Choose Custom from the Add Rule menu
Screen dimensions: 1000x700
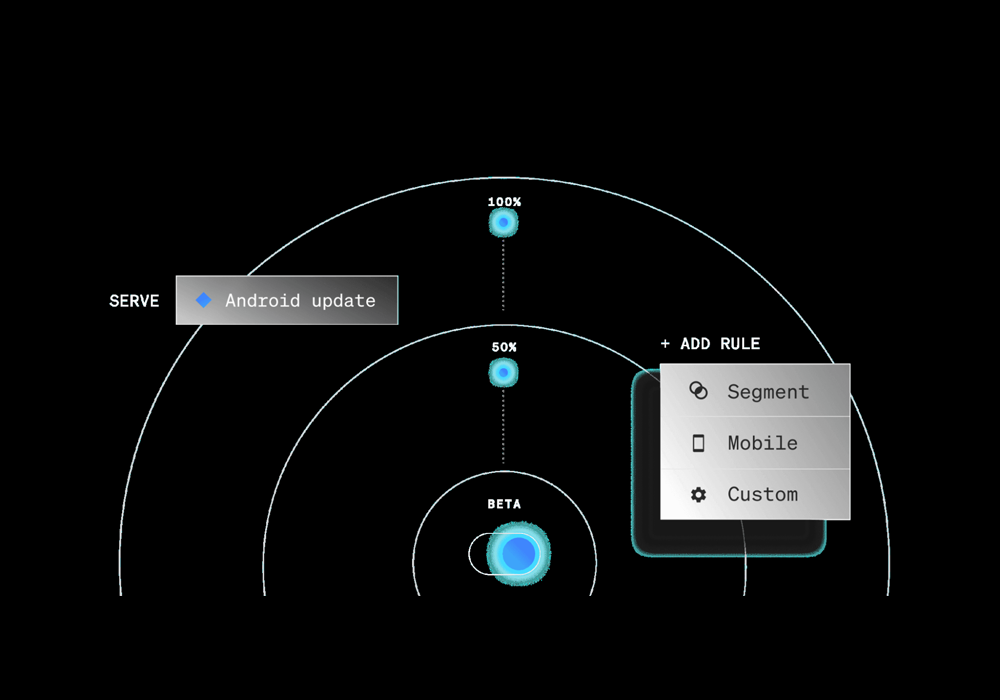pos(762,494)
